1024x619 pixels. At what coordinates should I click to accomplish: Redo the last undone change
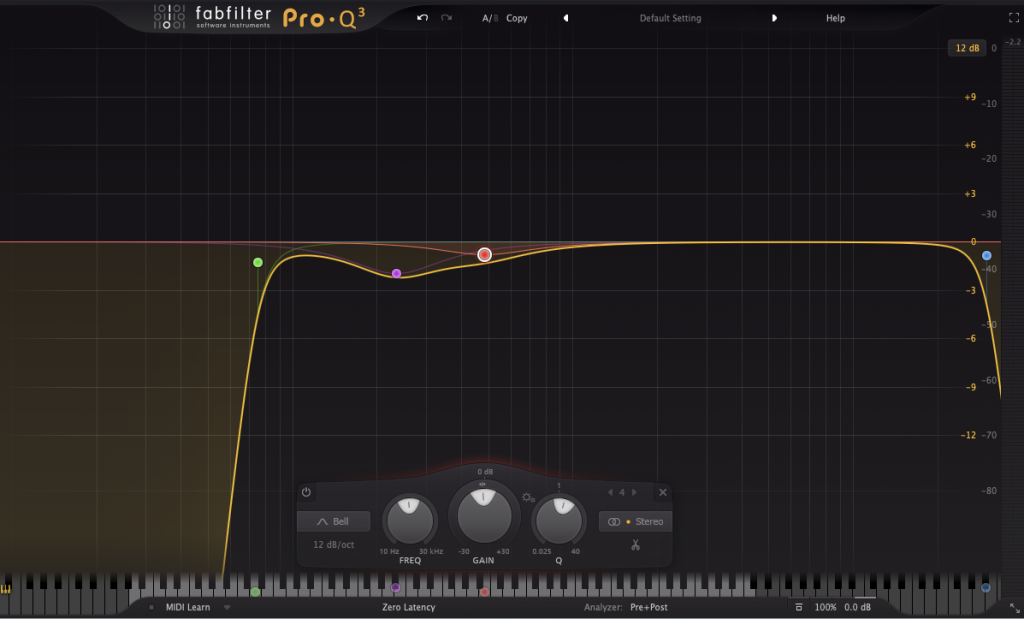coord(447,18)
